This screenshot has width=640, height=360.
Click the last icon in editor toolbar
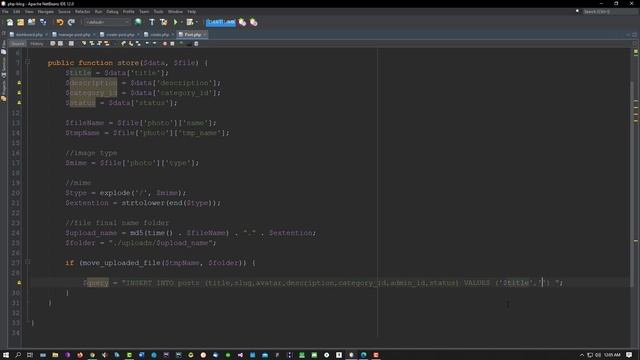[196, 44]
